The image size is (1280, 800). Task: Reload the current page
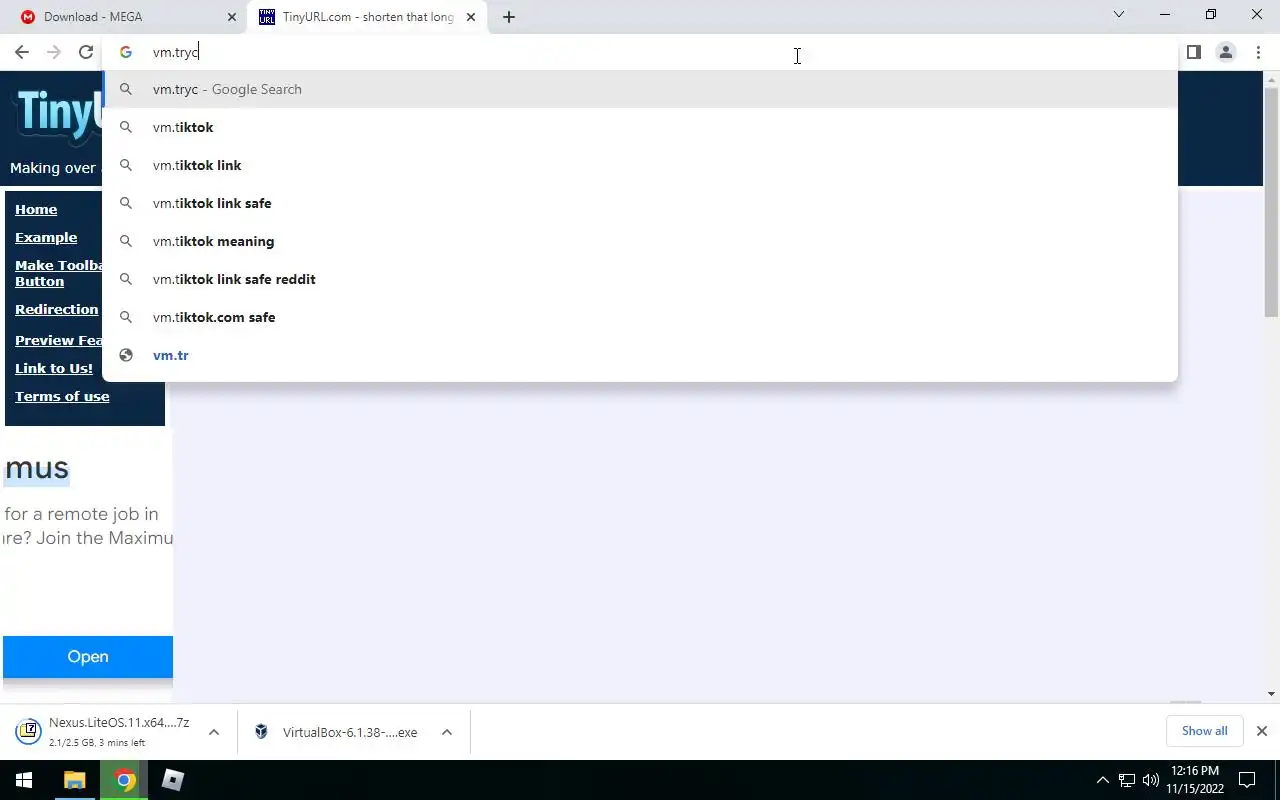point(86,52)
